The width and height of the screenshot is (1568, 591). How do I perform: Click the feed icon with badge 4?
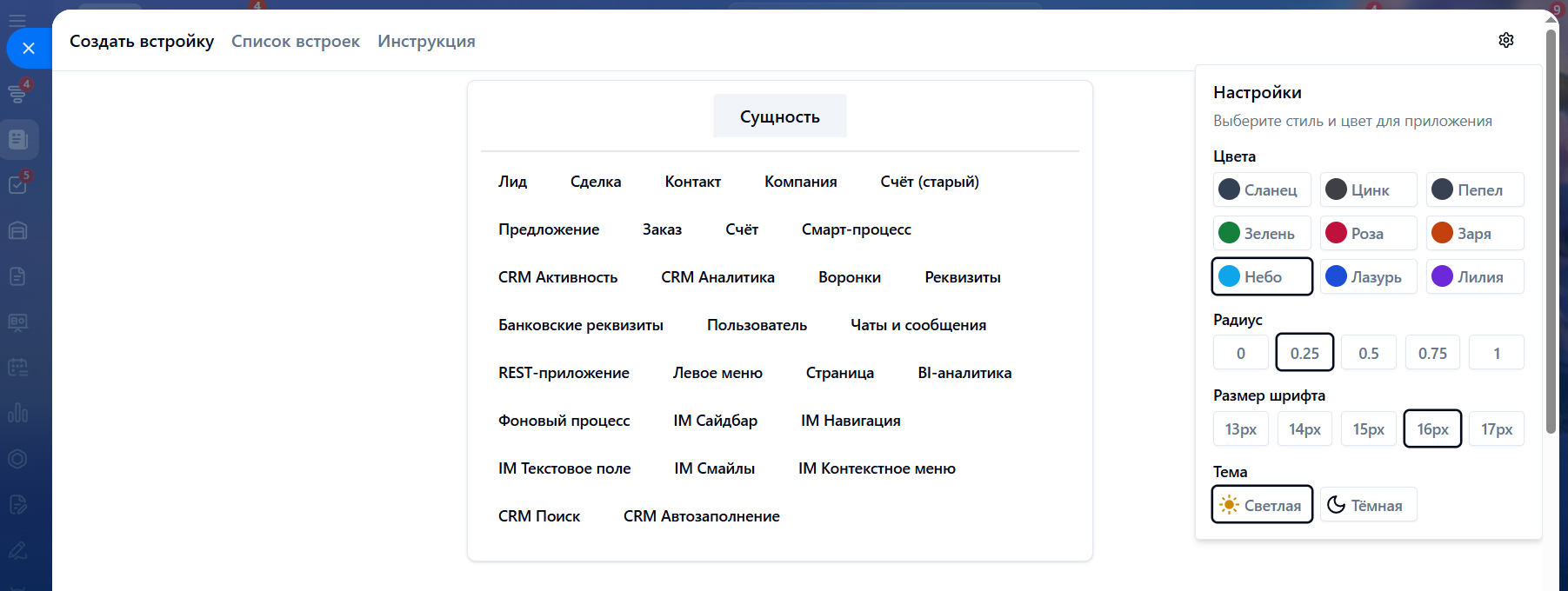click(x=17, y=92)
